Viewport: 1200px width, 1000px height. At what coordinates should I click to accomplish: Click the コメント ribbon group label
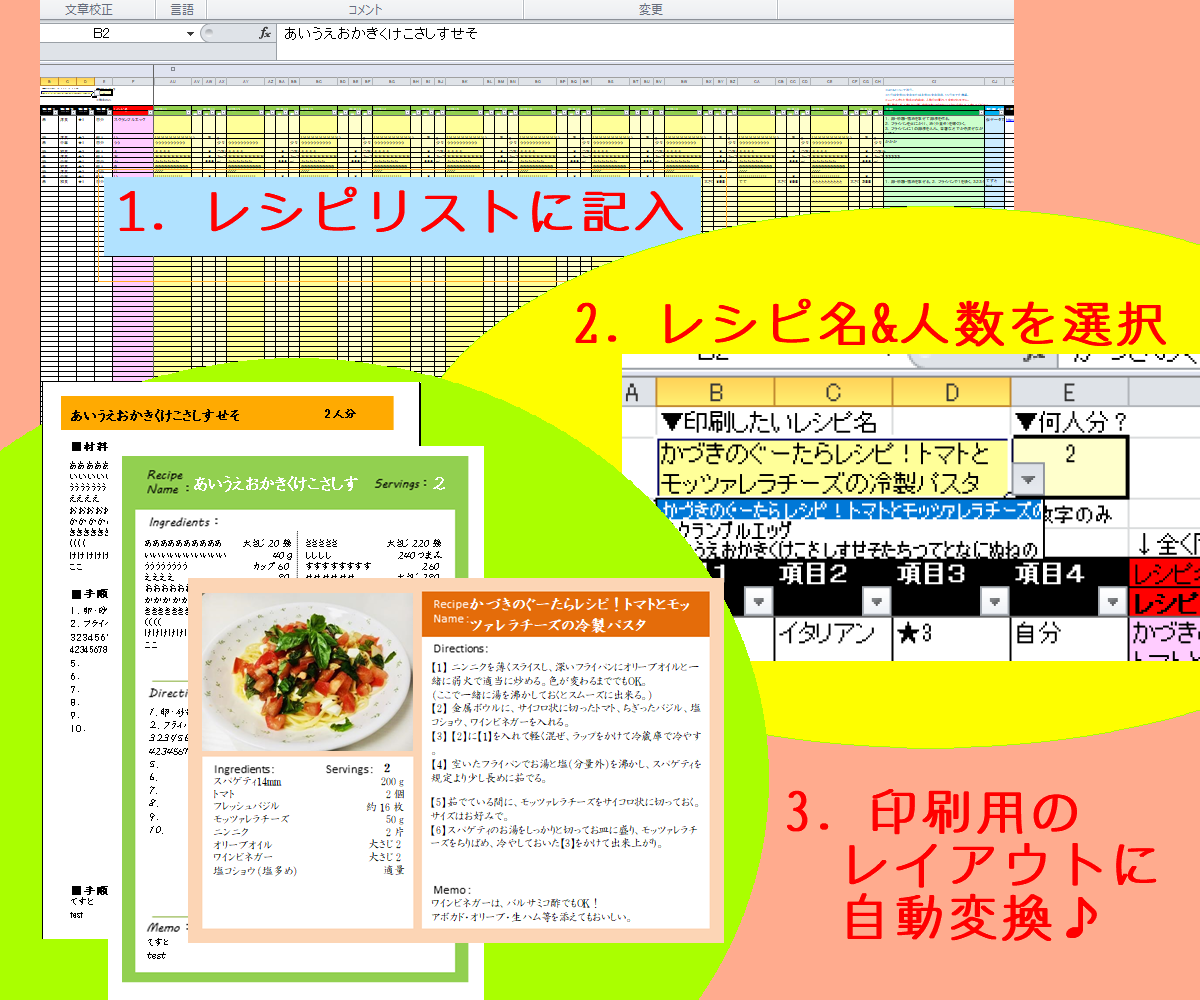pos(365,10)
